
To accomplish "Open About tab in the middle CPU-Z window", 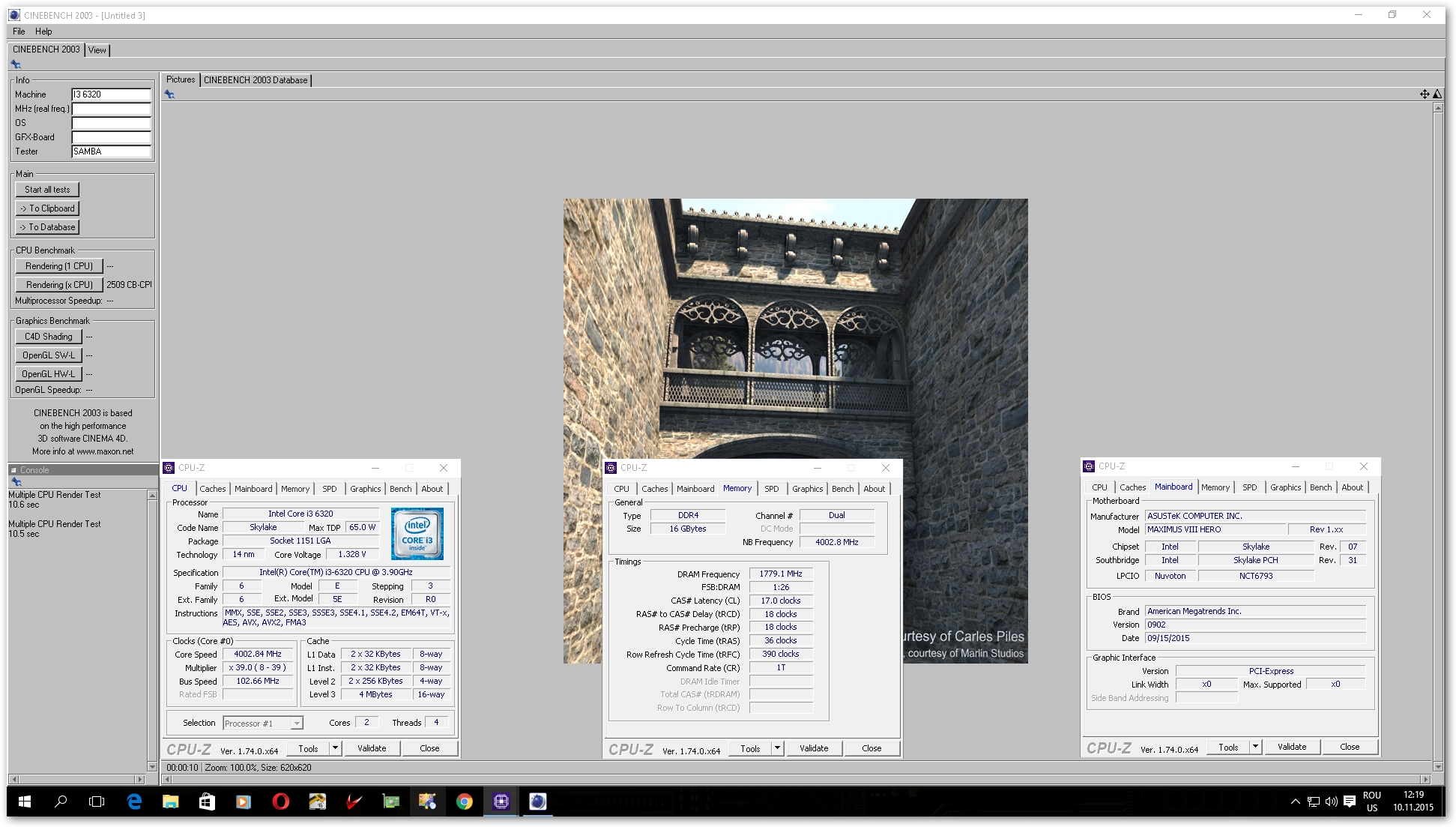I will point(874,489).
